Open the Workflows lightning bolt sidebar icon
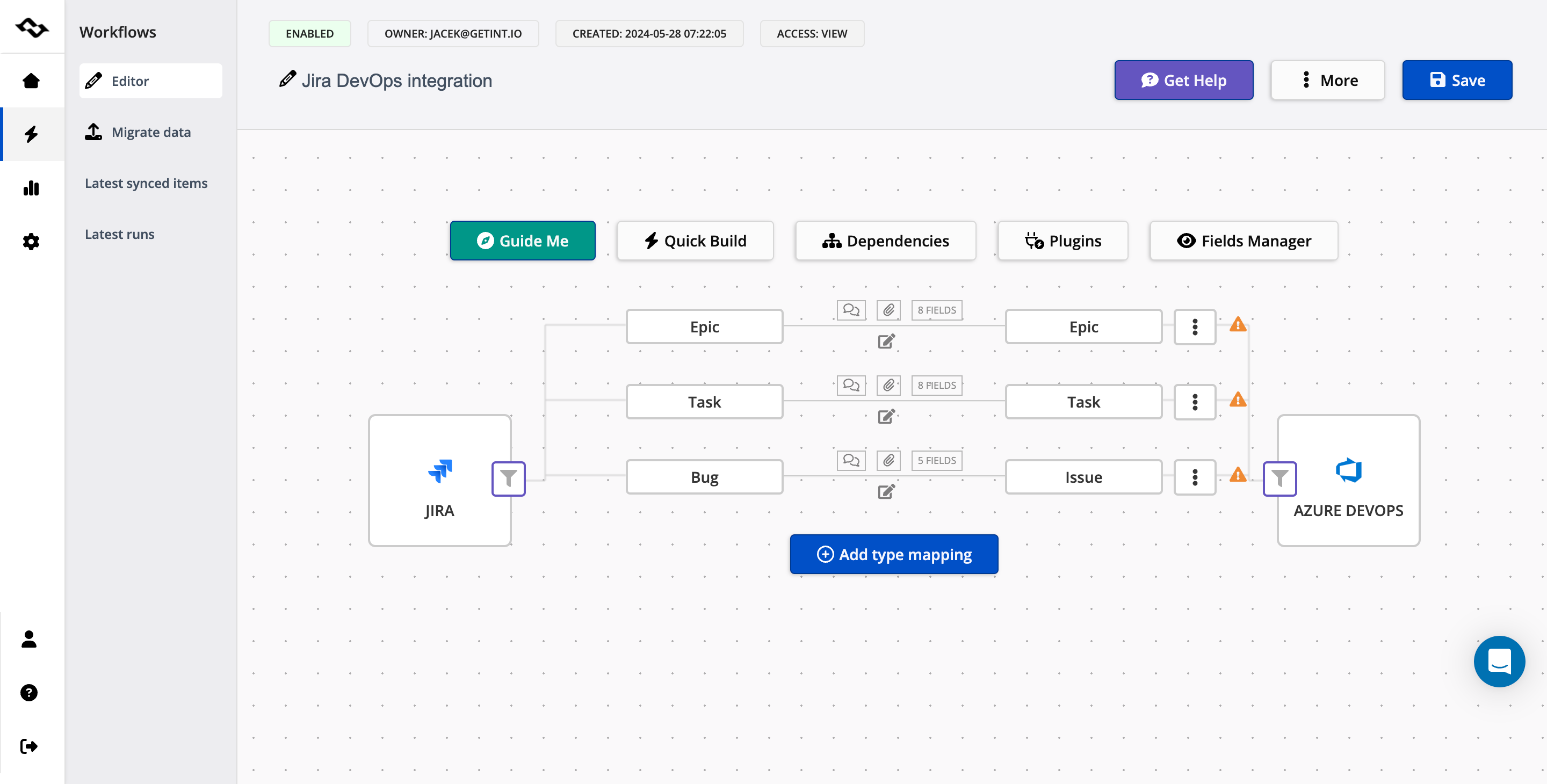The width and height of the screenshot is (1547, 784). click(x=31, y=134)
